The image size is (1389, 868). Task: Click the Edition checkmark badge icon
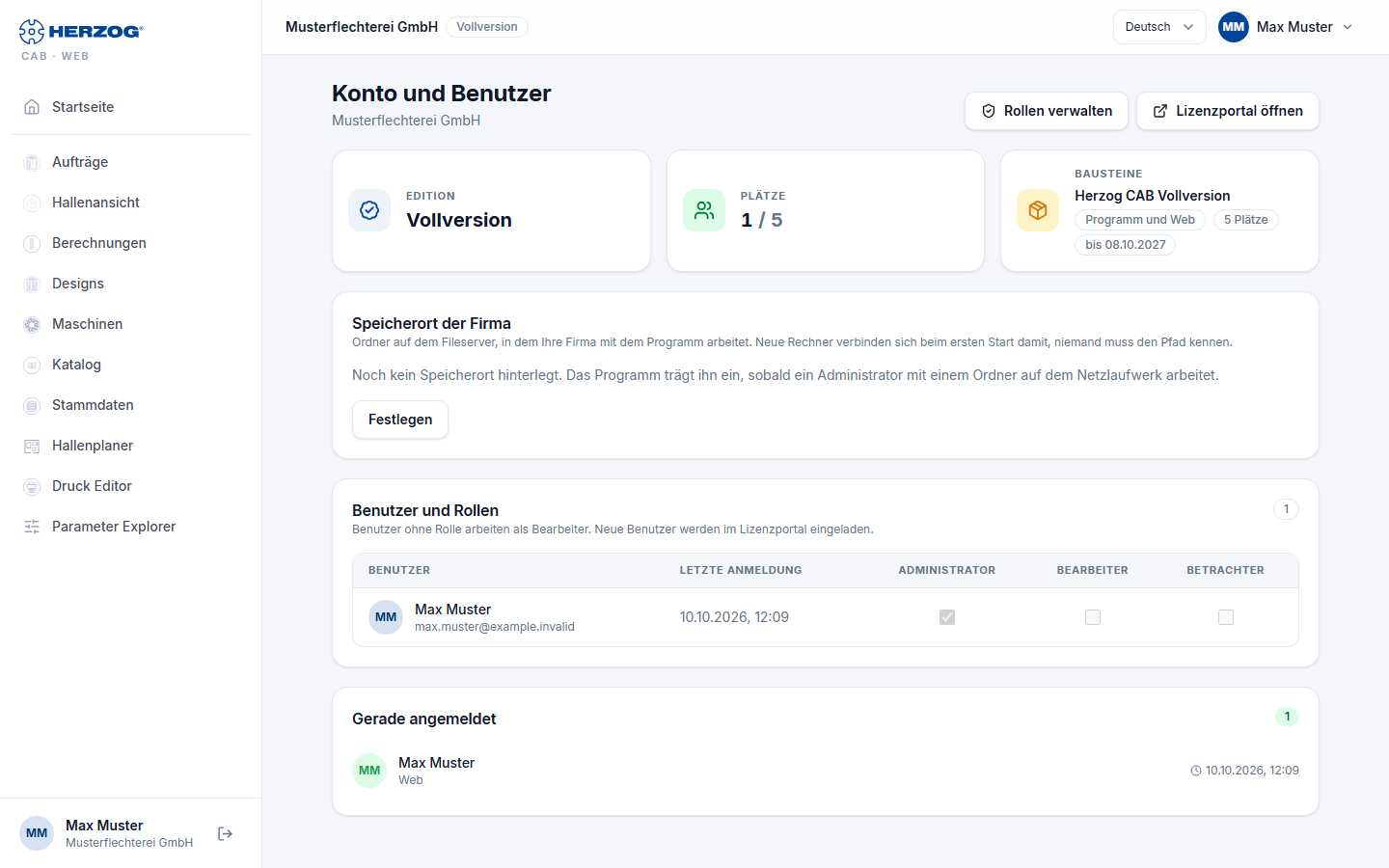pos(369,210)
